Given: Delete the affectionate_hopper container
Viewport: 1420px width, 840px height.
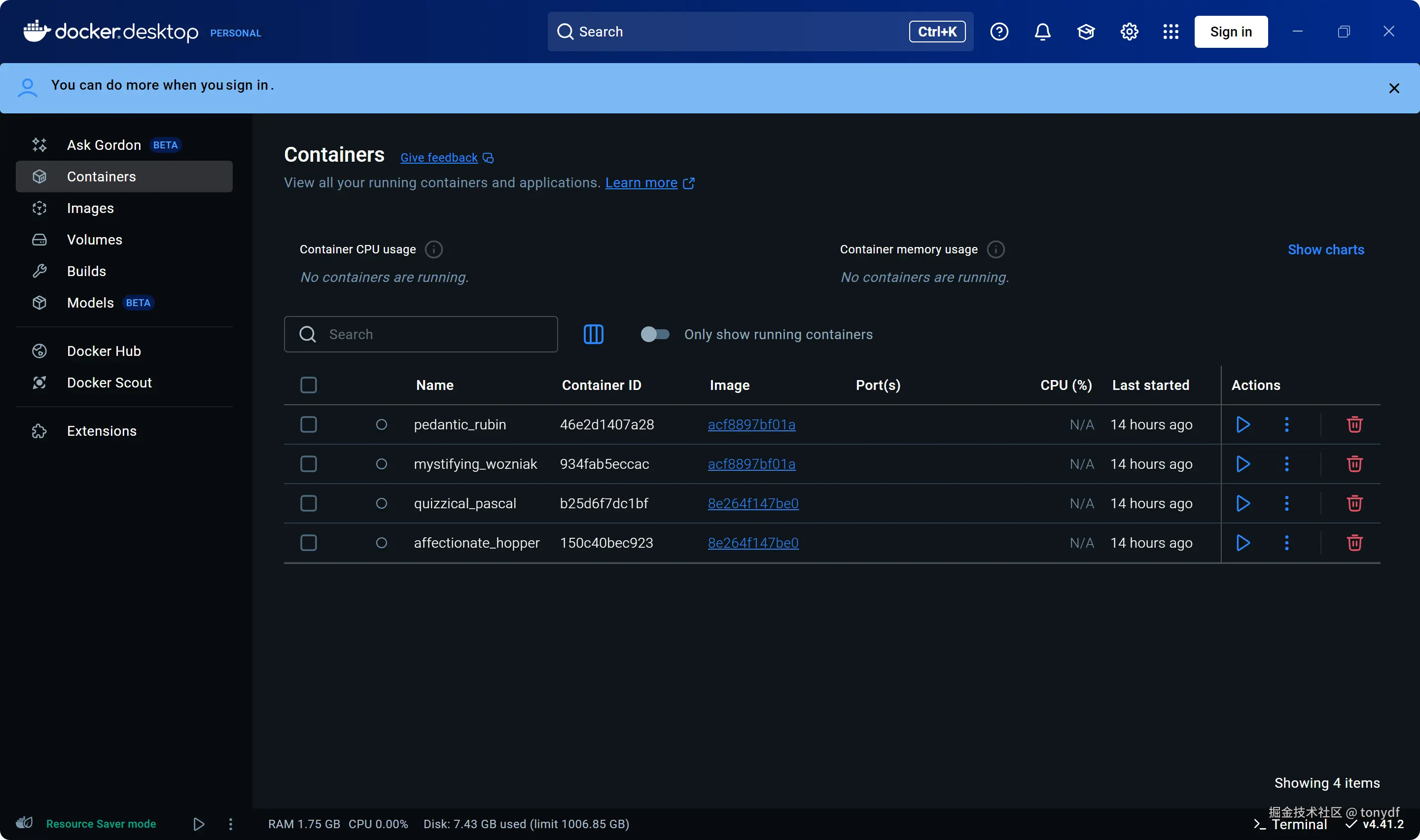Looking at the screenshot, I should coord(1354,543).
